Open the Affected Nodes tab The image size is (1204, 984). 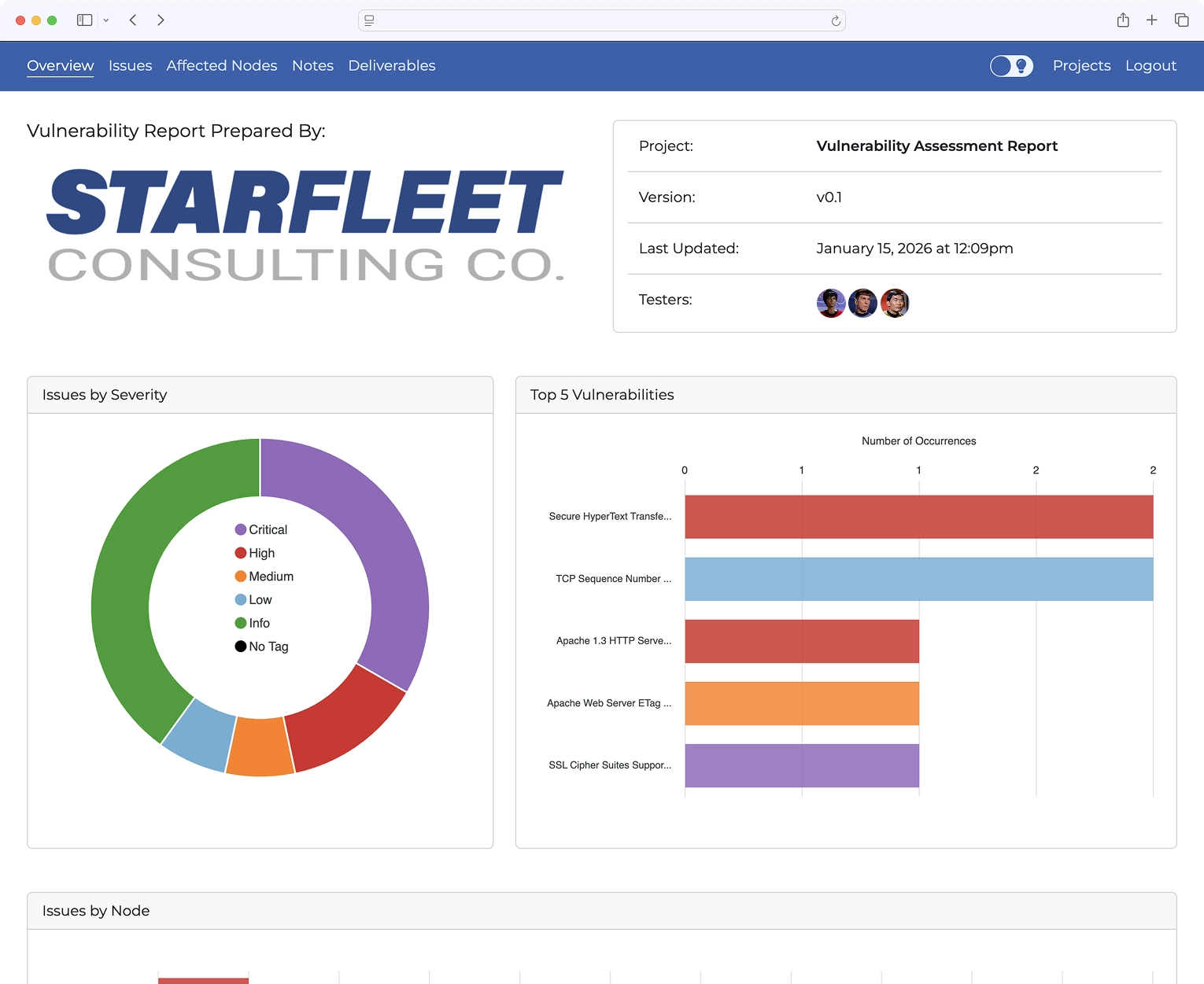point(221,66)
